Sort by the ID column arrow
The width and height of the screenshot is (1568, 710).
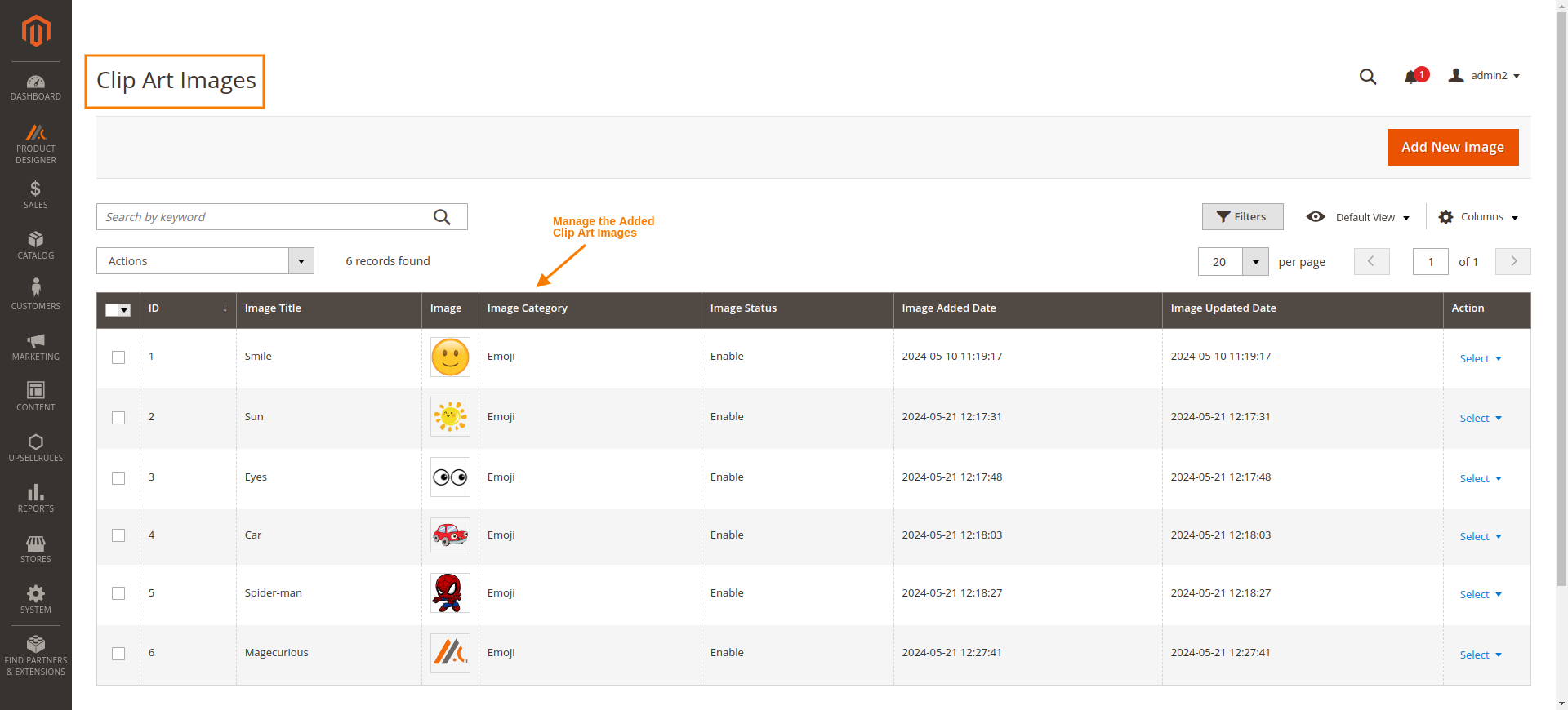click(225, 308)
